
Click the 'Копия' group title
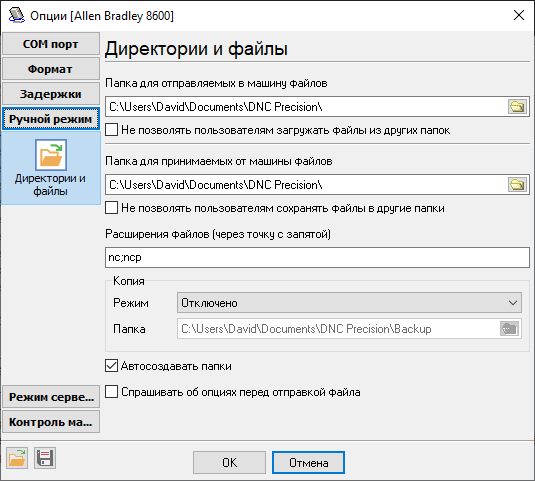(129, 281)
